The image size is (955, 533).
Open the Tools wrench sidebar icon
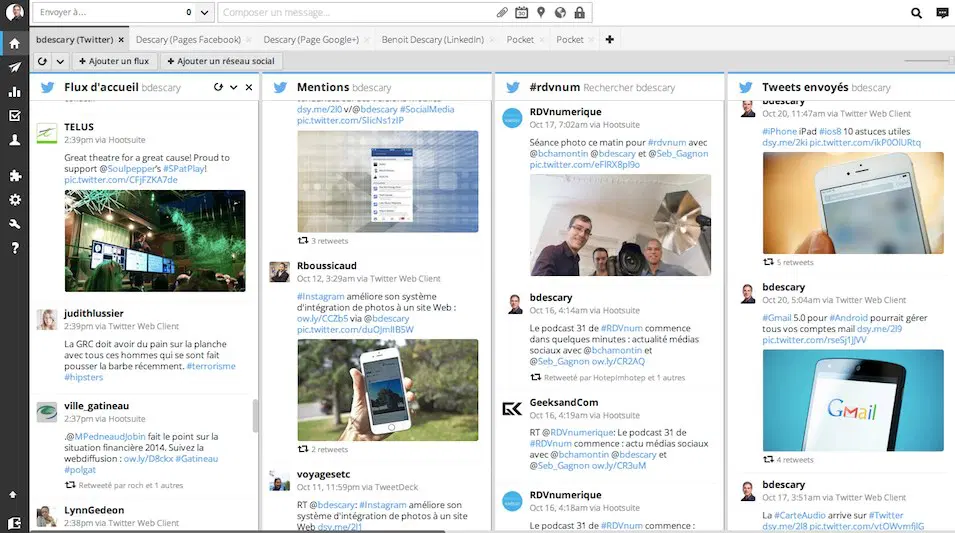15,224
